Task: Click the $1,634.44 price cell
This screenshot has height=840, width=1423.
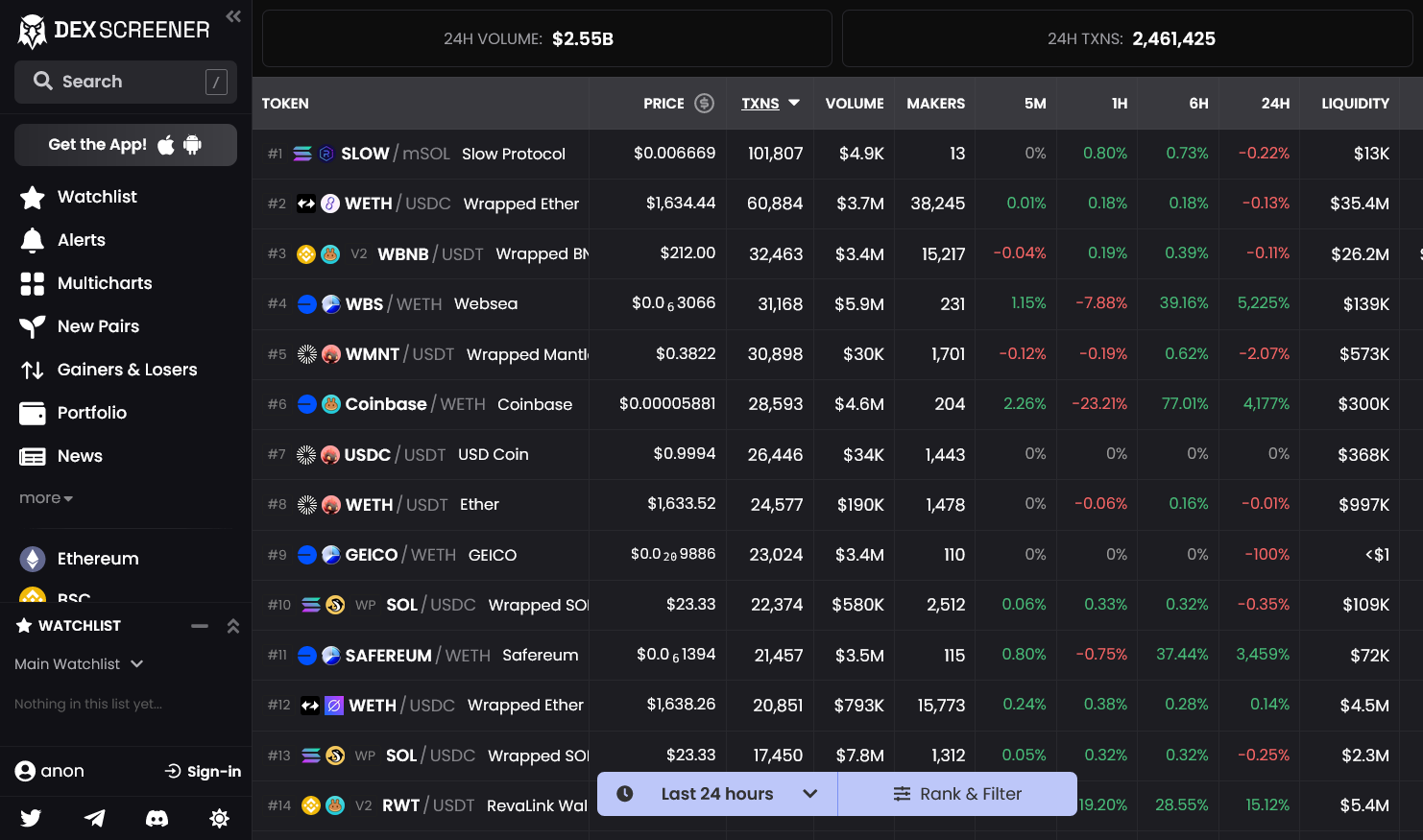Action: tap(681, 204)
